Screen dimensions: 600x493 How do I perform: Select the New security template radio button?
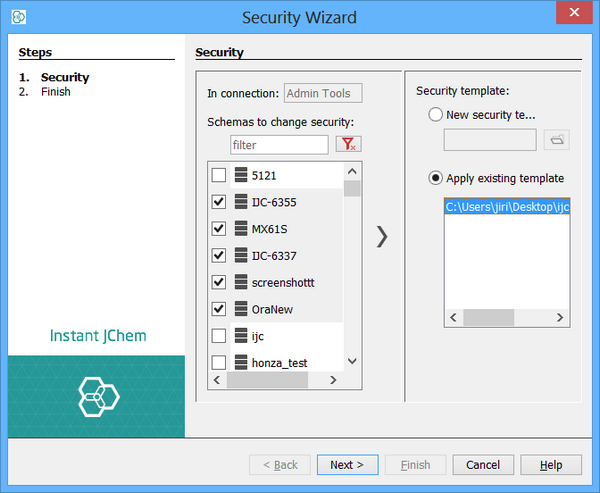[435, 115]
